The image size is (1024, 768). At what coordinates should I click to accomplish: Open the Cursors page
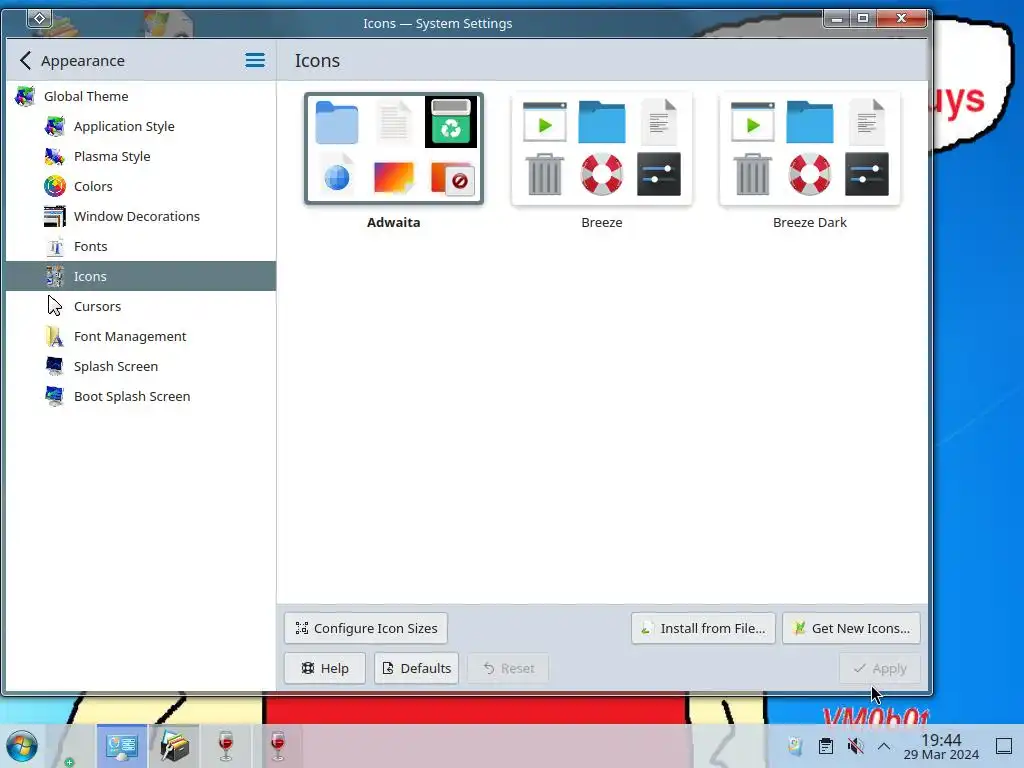(140, 306)
